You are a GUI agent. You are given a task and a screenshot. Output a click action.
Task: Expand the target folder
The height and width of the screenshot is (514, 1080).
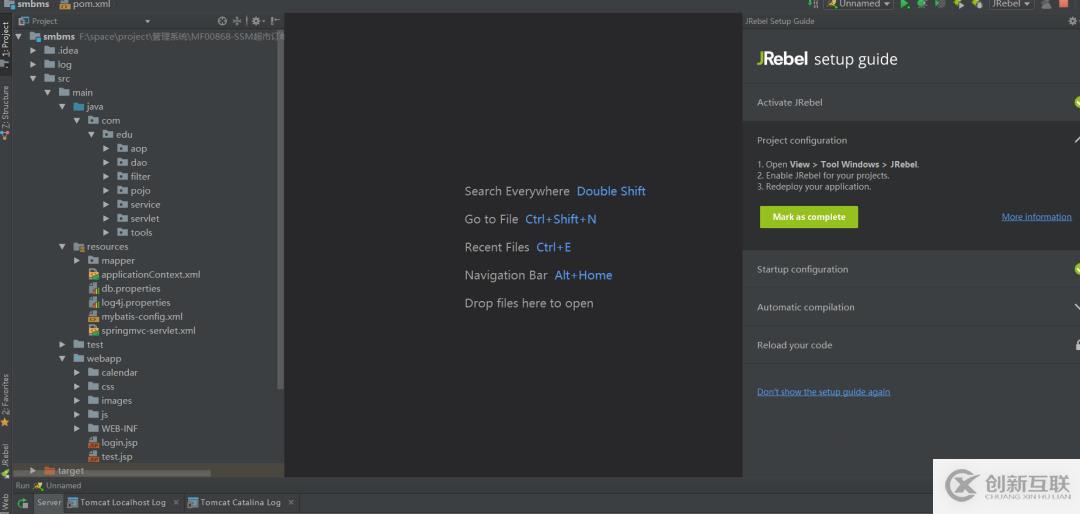(x=33, y=471)
